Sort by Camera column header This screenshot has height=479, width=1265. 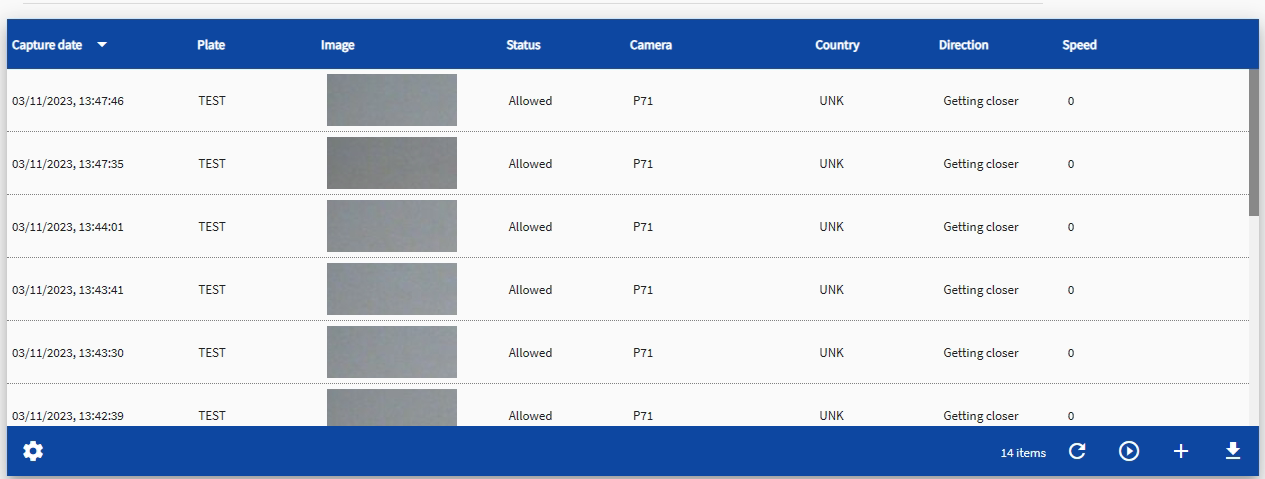tap(651, 45)
